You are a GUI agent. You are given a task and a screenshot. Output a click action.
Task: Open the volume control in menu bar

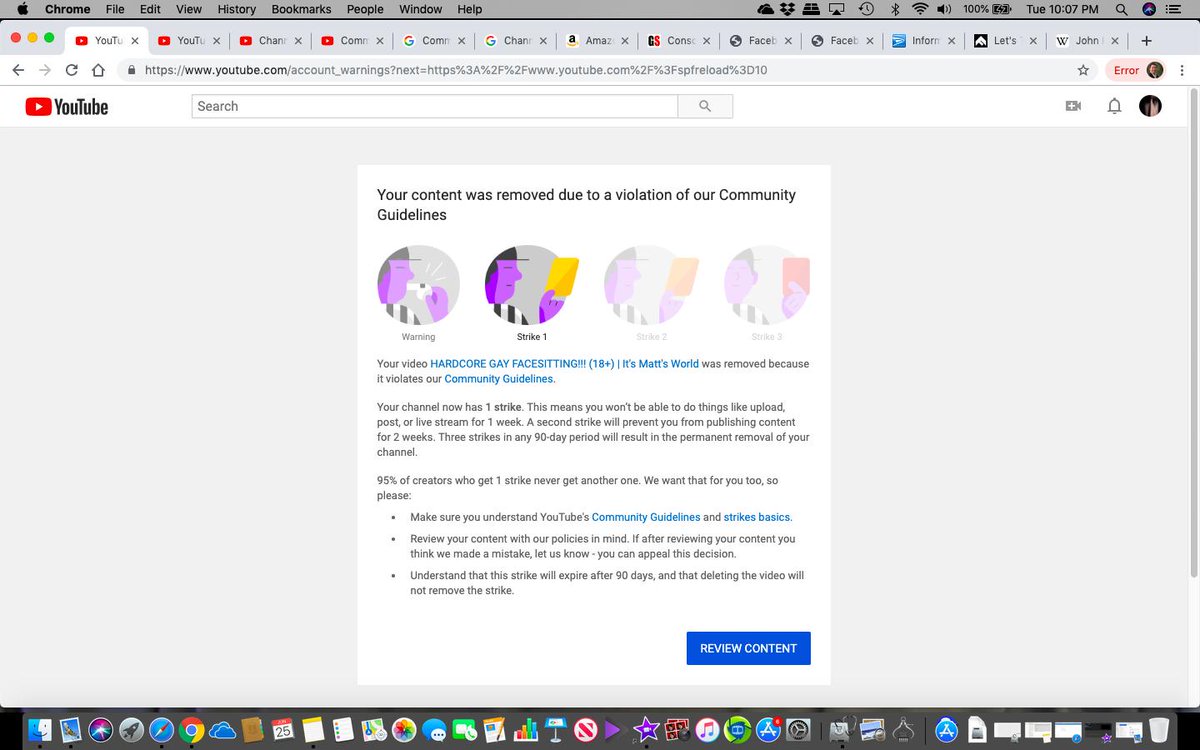point(944,9)
